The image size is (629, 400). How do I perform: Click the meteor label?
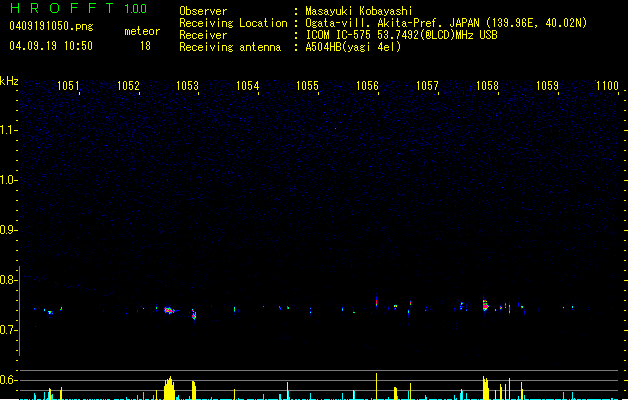tap(142, 31)
